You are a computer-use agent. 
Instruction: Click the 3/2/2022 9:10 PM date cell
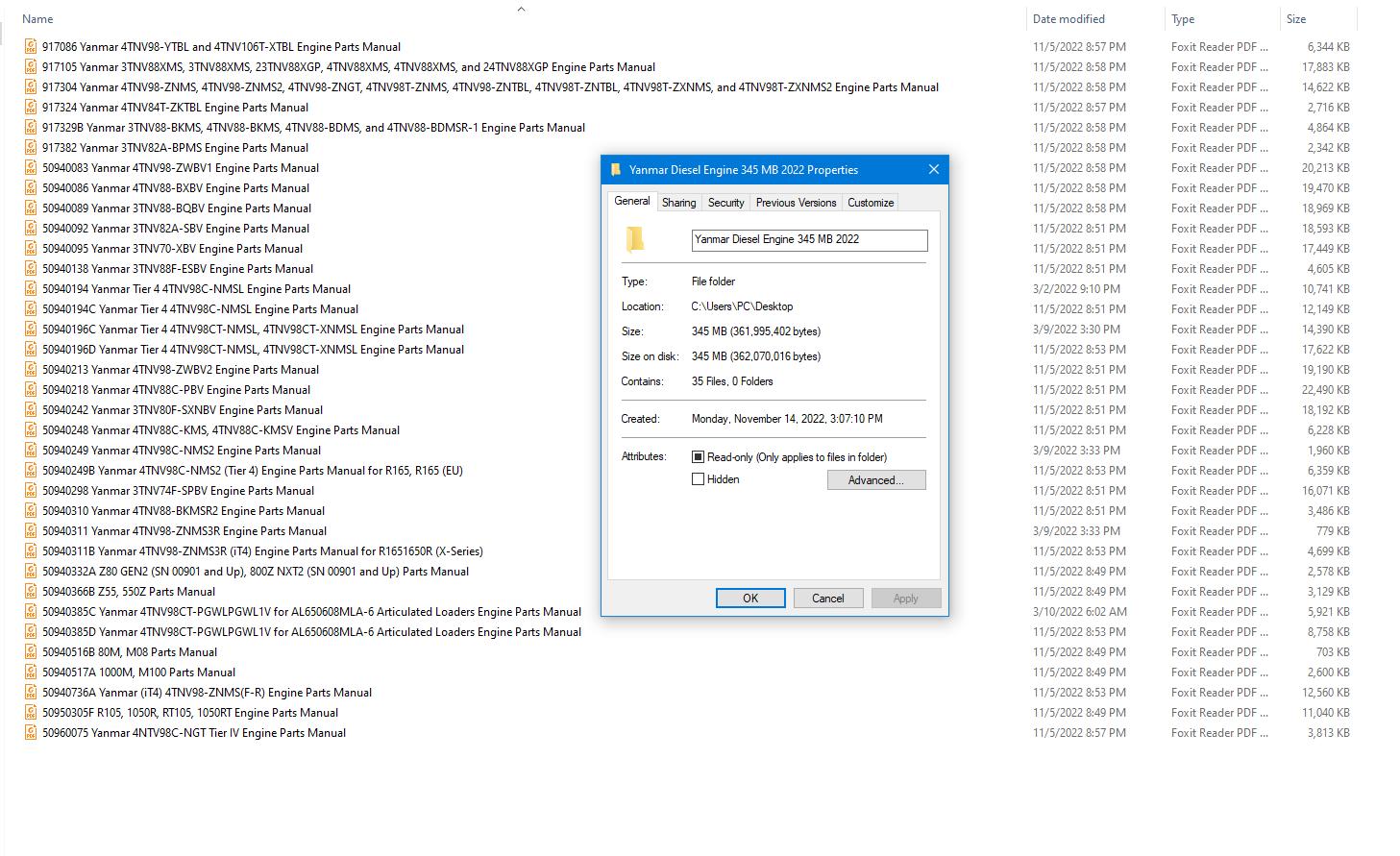(1076, 288)
